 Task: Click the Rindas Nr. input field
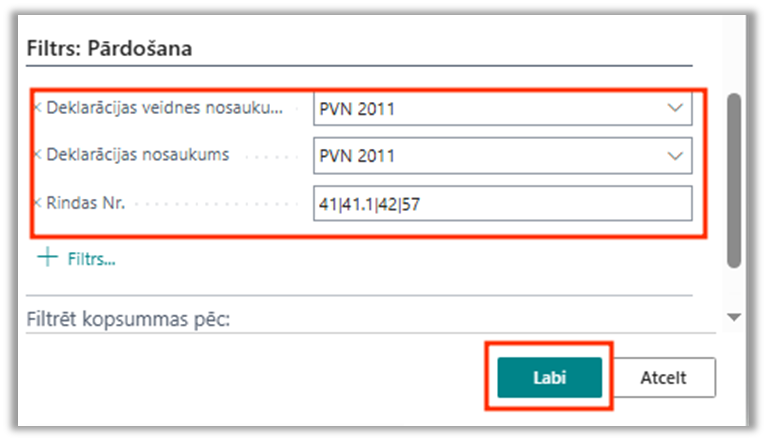pyautogui.click(x=501, y=203)
